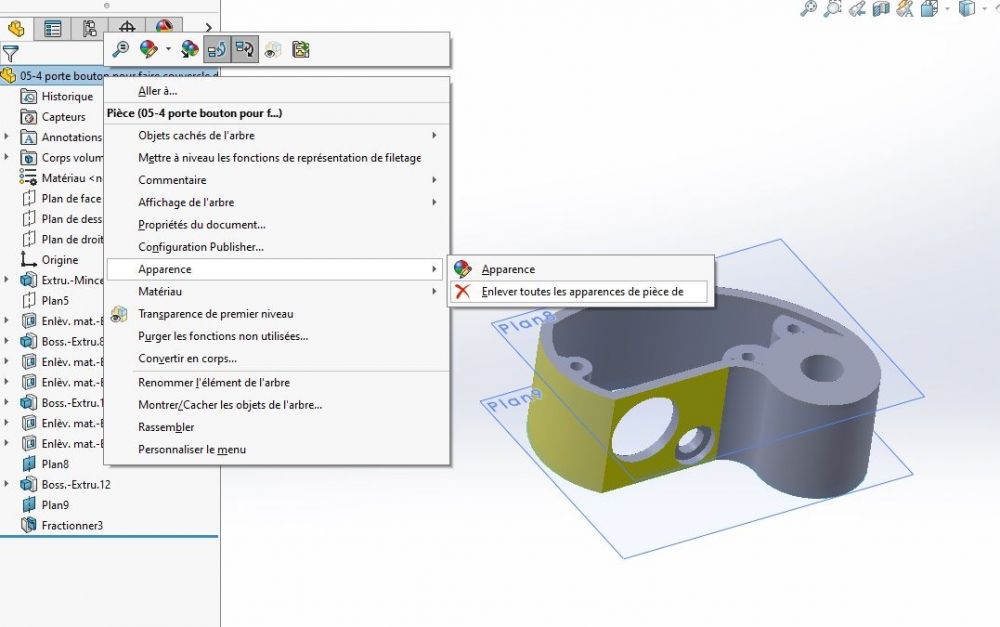The image size is (1000, 627).
Task: Expand the Boss.-Extru.12 feature node
Action: click(6, 484)
